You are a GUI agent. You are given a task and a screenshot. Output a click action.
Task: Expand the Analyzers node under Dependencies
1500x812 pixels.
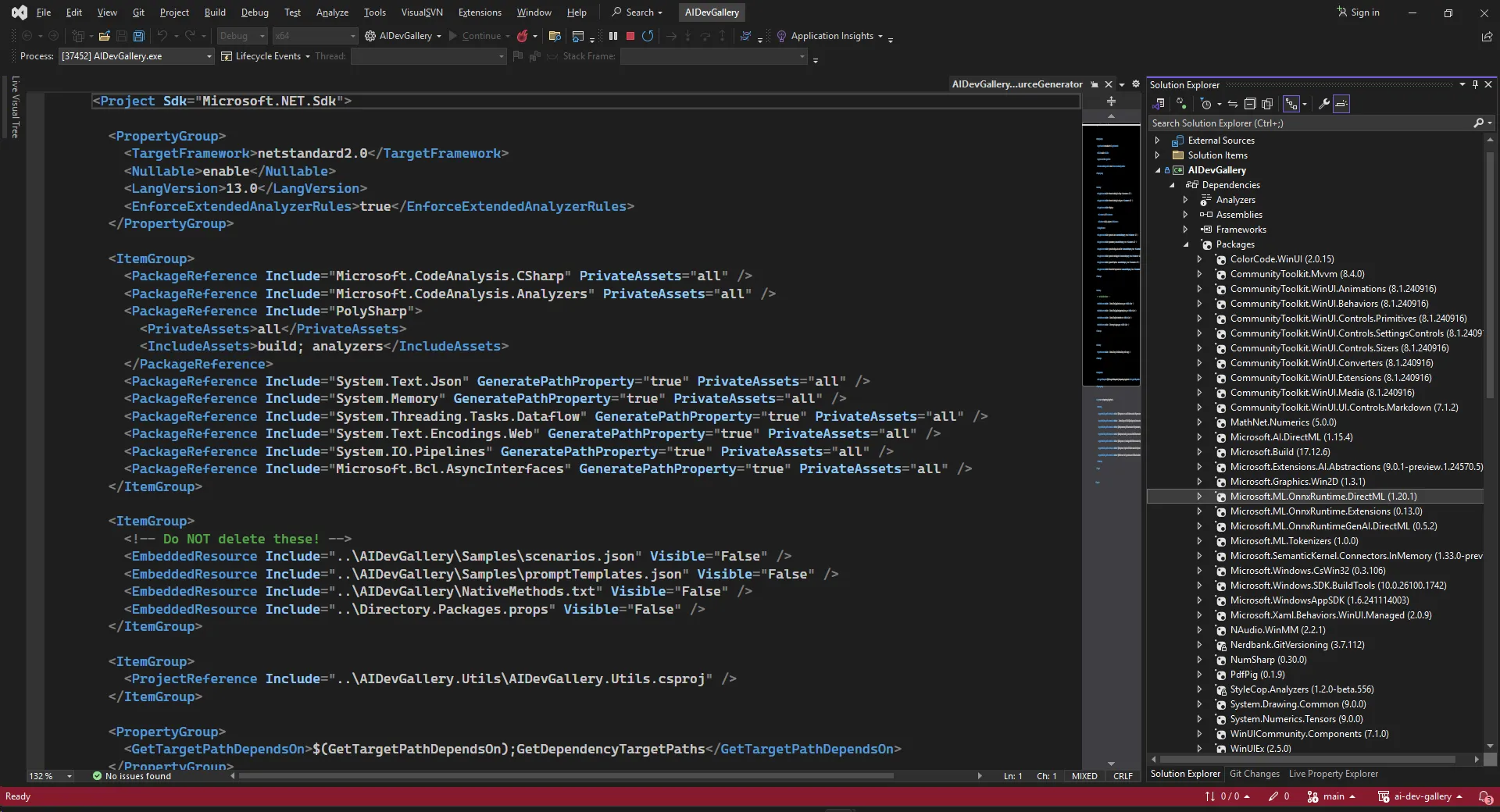click(1186, 200)
